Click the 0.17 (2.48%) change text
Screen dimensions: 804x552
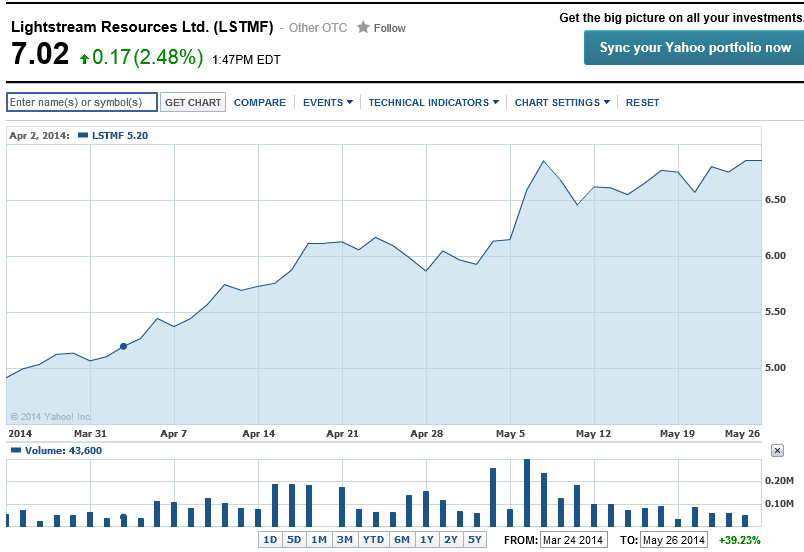(x=148, y=57)
